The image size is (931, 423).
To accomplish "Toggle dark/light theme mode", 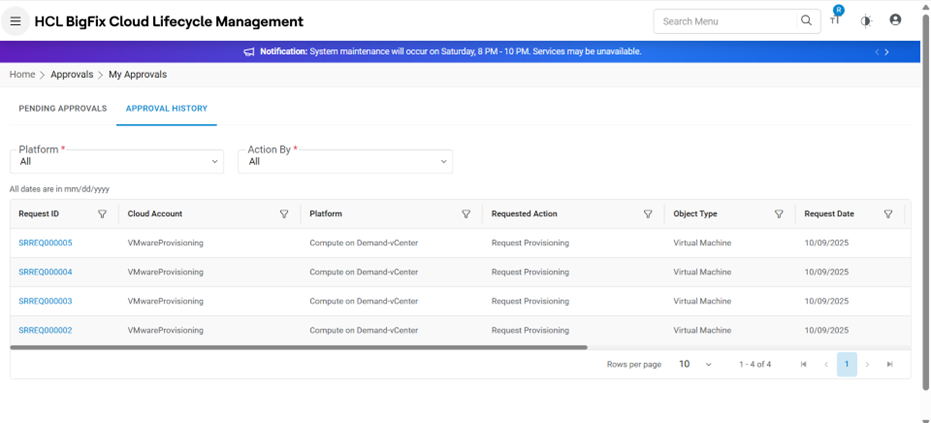I will [x=866, y=21].
